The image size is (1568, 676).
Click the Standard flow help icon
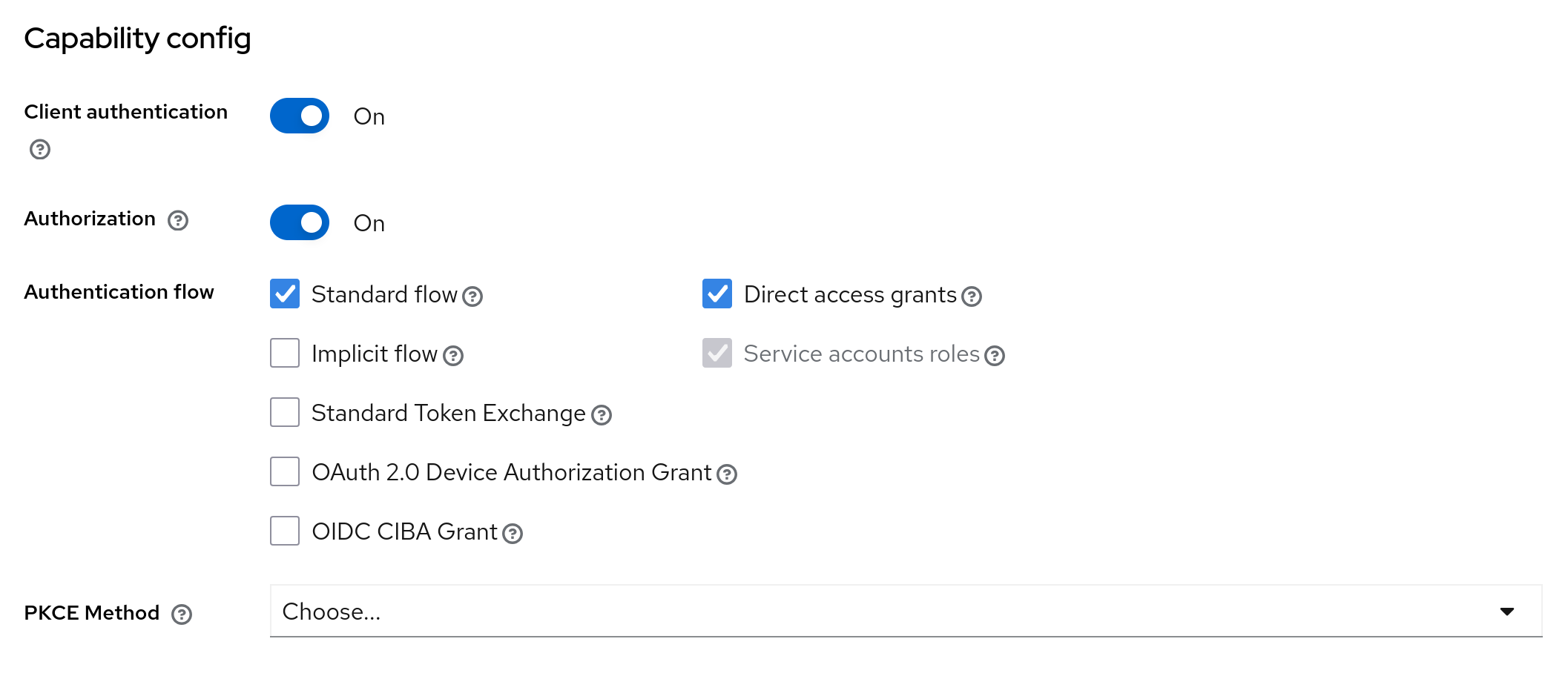[x=472, y=297]
